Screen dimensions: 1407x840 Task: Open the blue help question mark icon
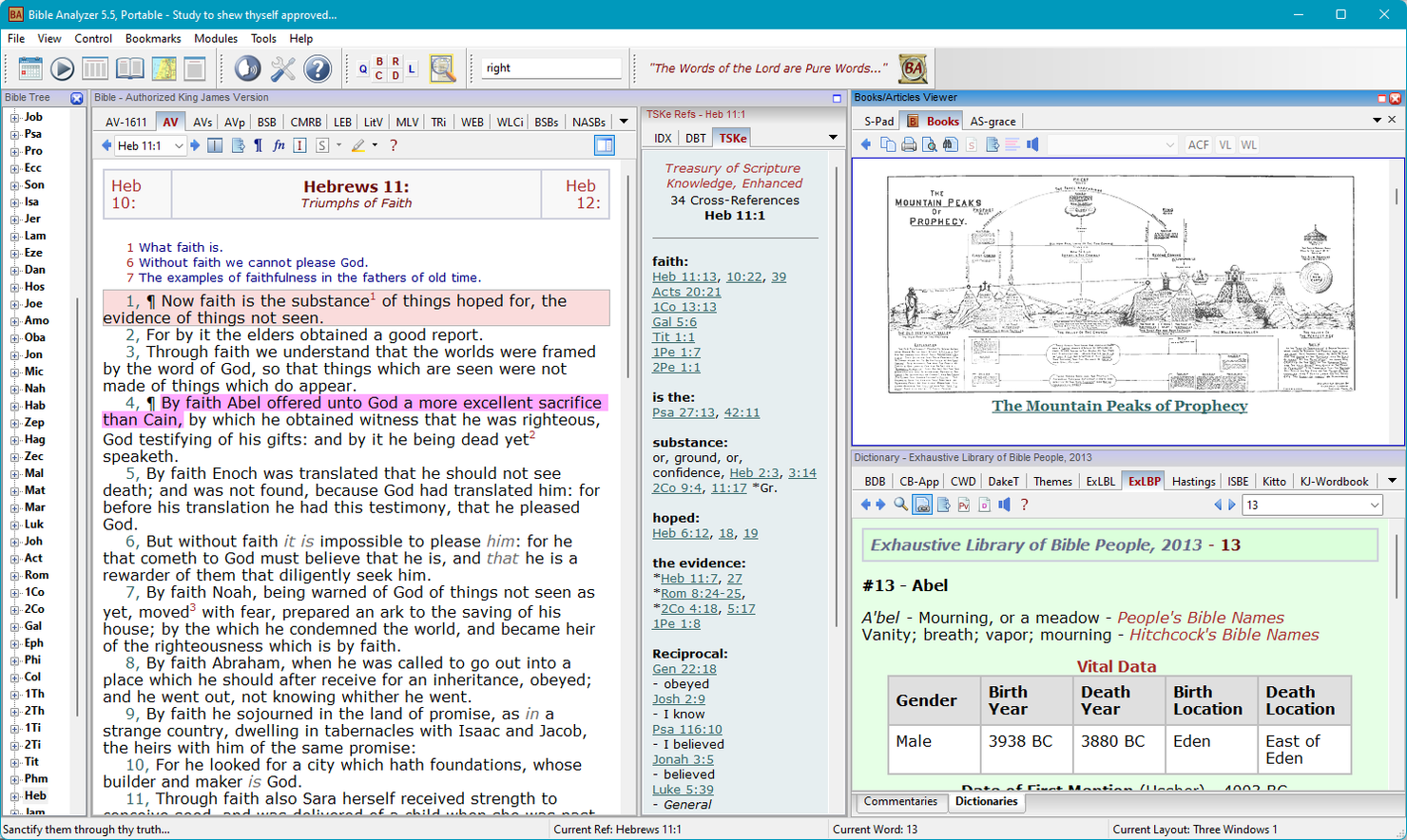pos(318,68)
